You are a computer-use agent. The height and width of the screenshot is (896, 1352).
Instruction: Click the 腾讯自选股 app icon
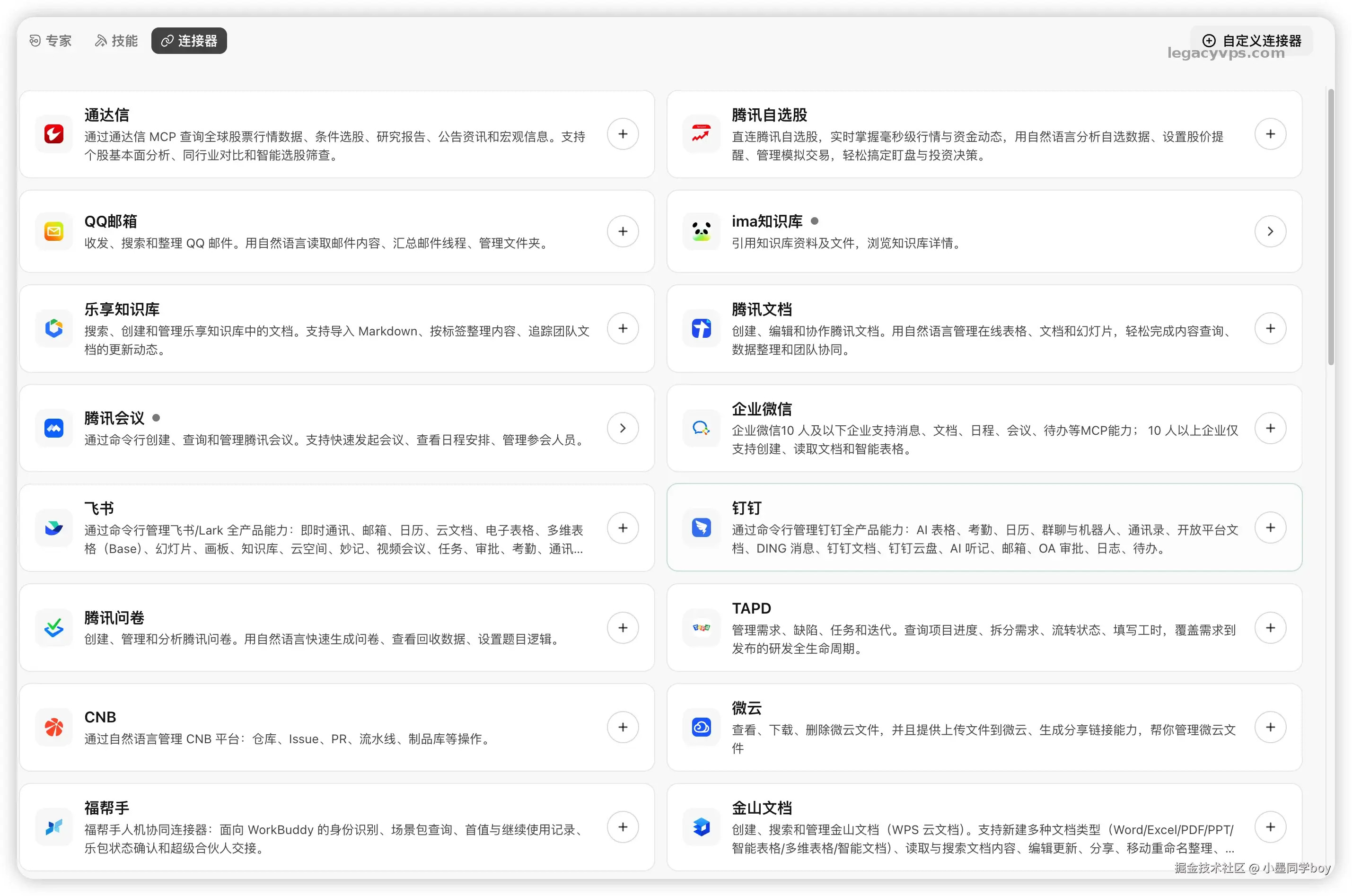(702, 134)
